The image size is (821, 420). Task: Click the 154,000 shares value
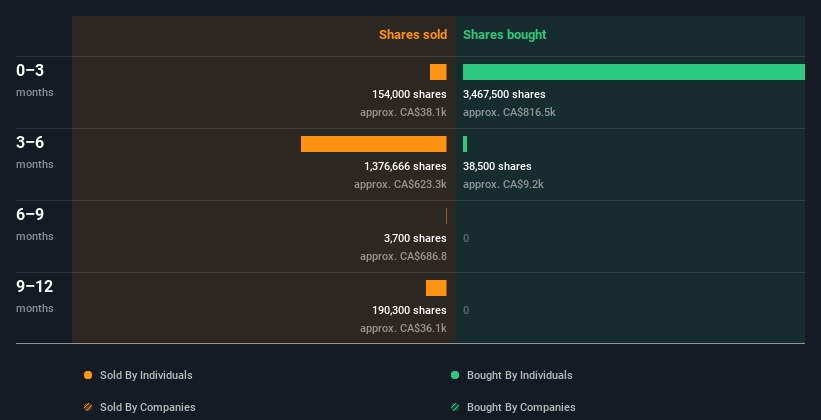coord(409,94)
